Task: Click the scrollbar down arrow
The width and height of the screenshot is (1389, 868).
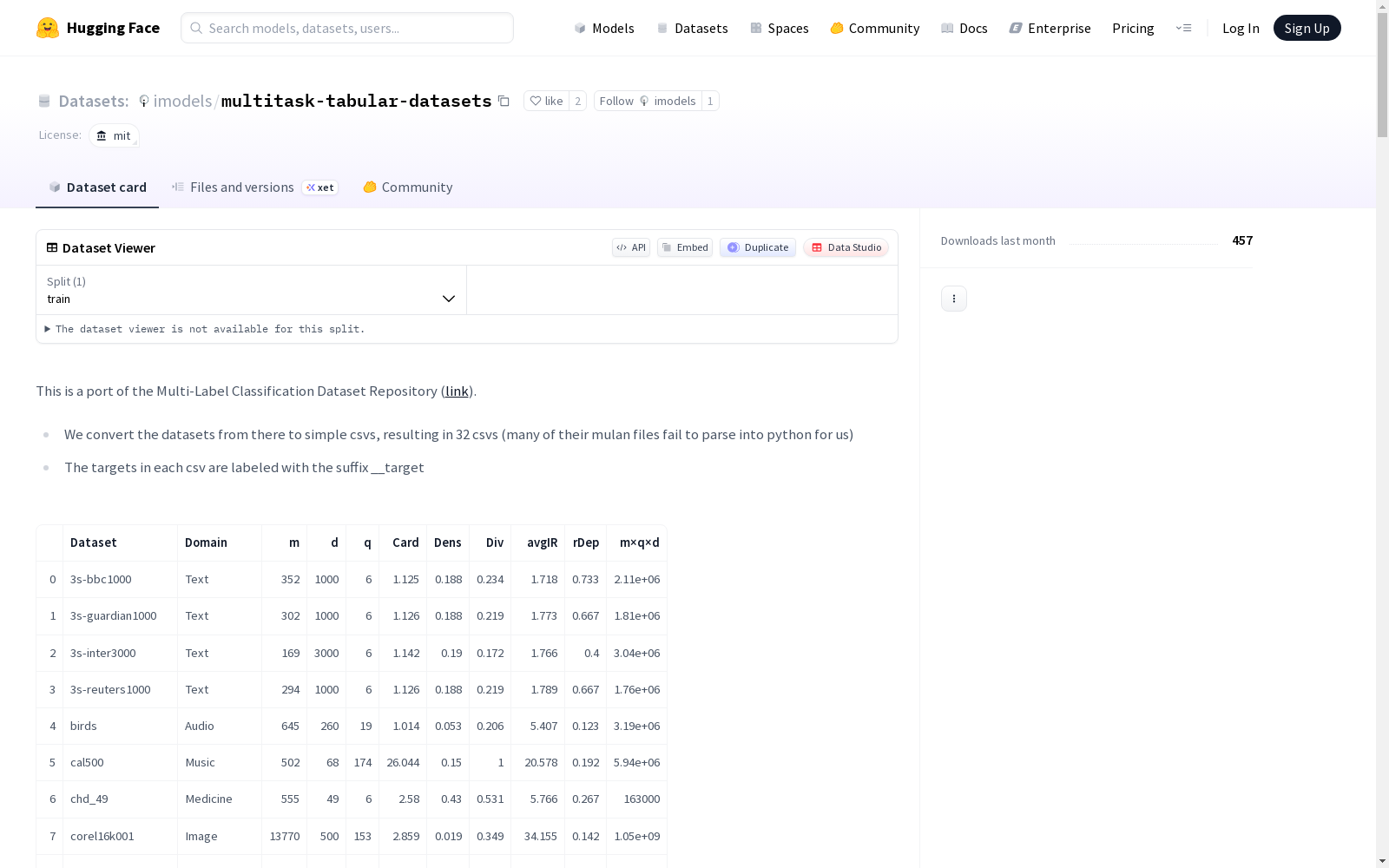Action: point(1382,860)
